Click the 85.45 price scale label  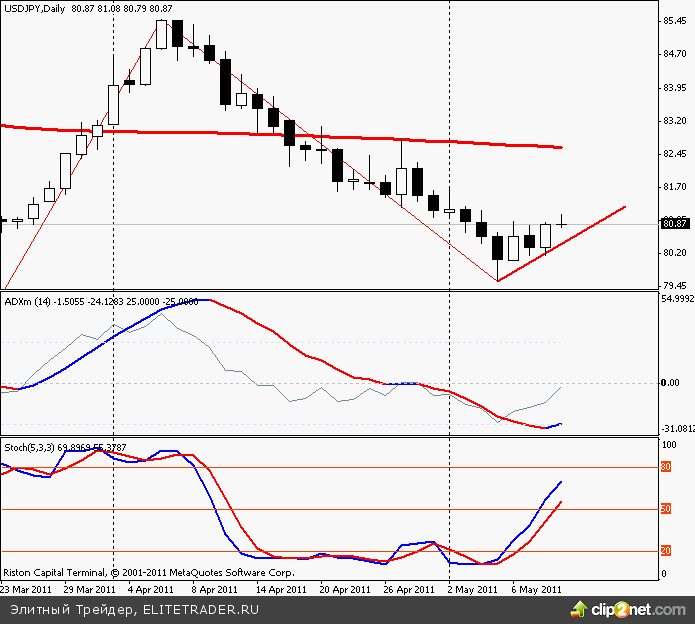coord(675,21)
